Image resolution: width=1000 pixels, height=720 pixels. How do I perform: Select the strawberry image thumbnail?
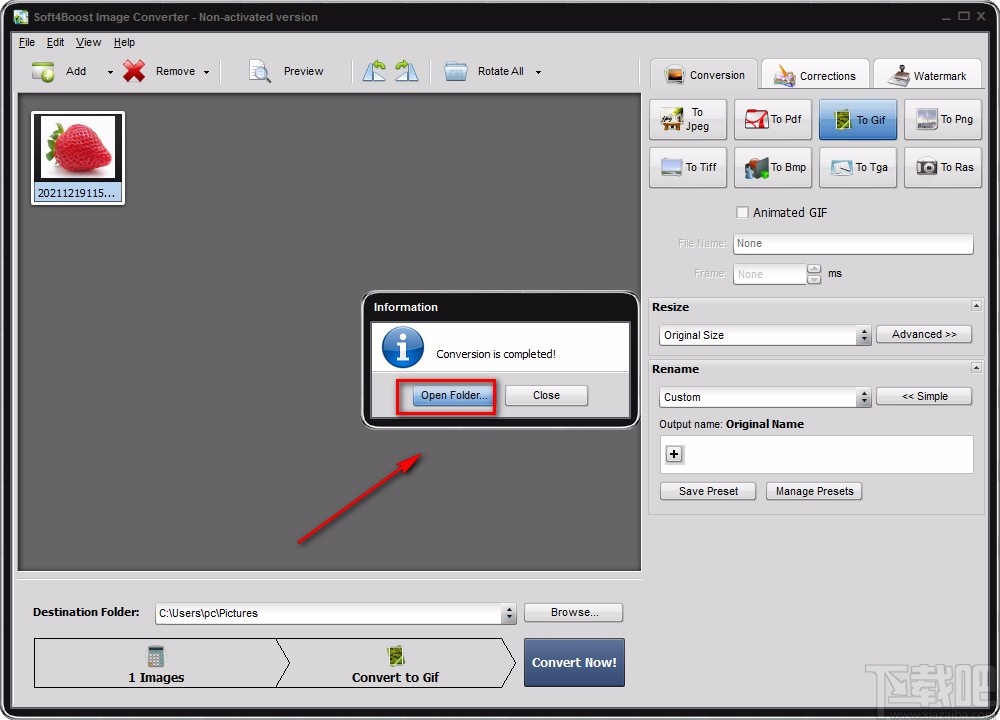click(x=78, y=158)
